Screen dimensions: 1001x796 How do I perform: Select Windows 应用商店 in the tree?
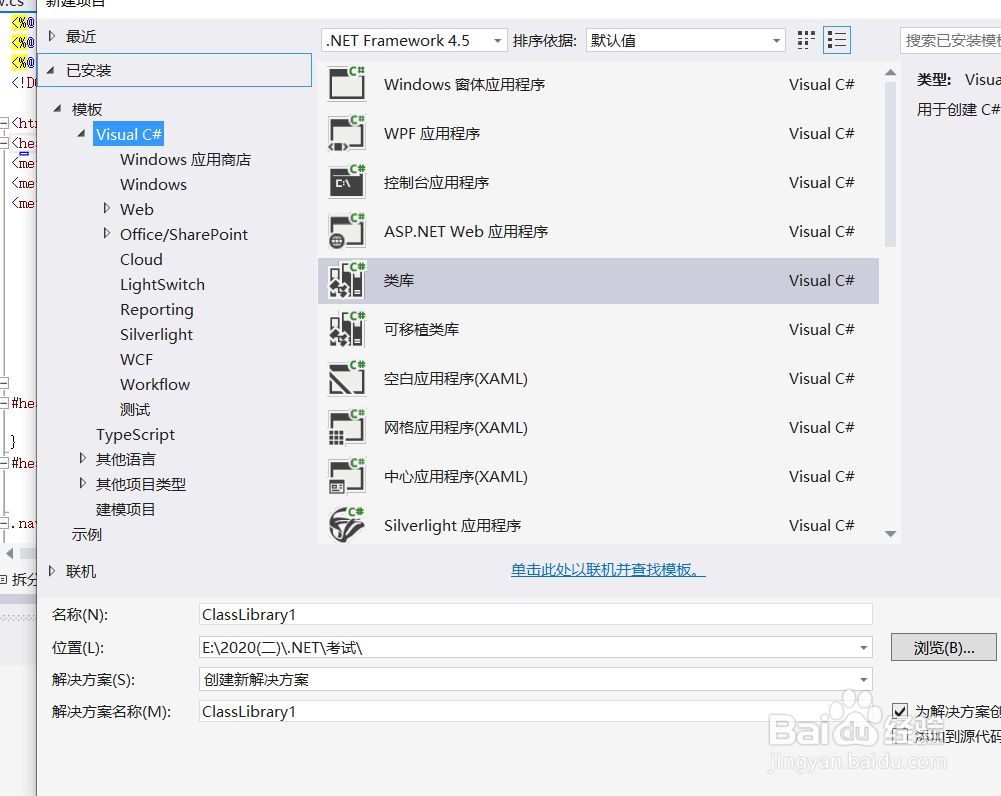coord(185,160)
